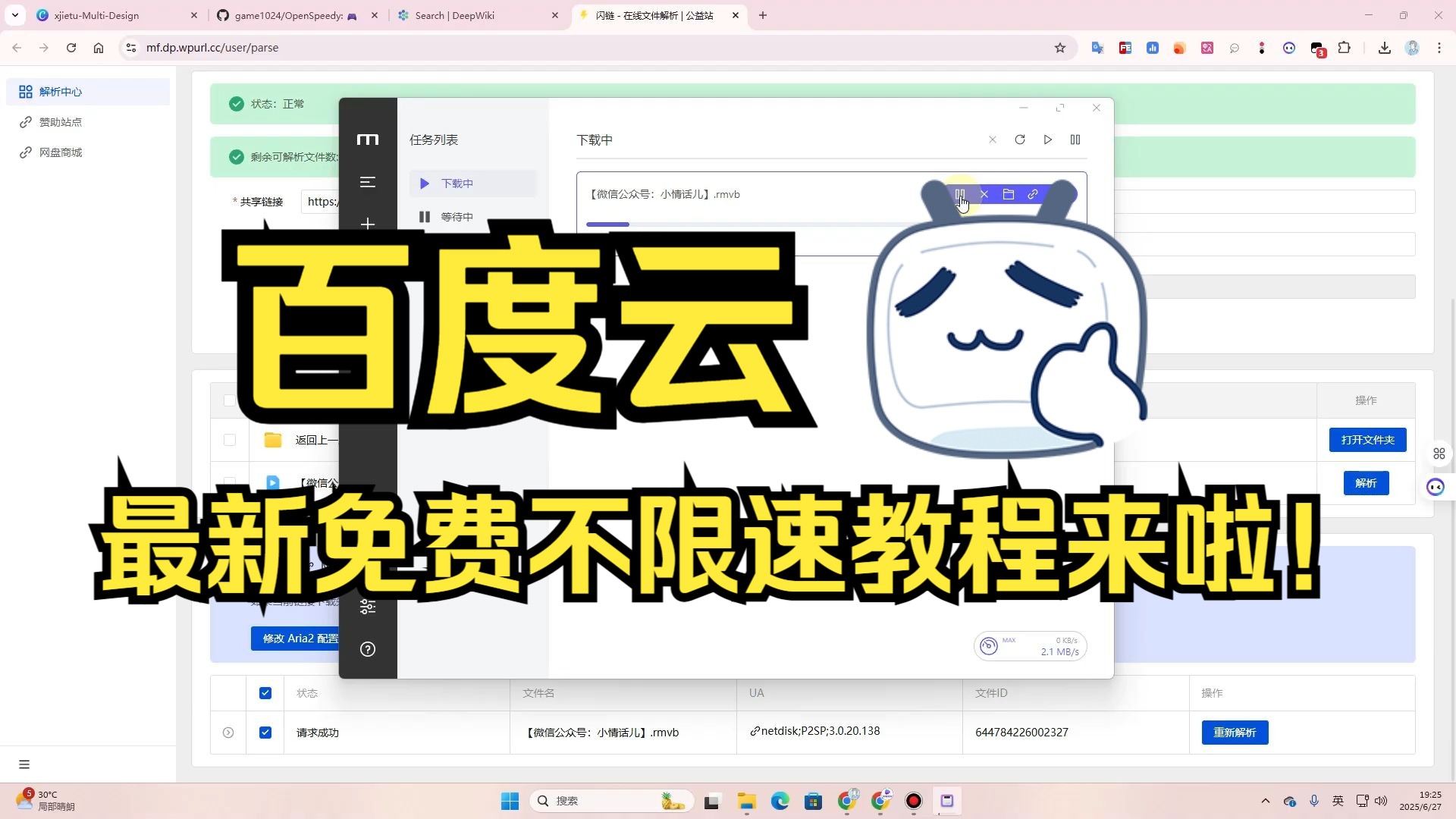
Task: Toggle the select-all checkbox in 状态 header
Action: click(x=265, y=693)
